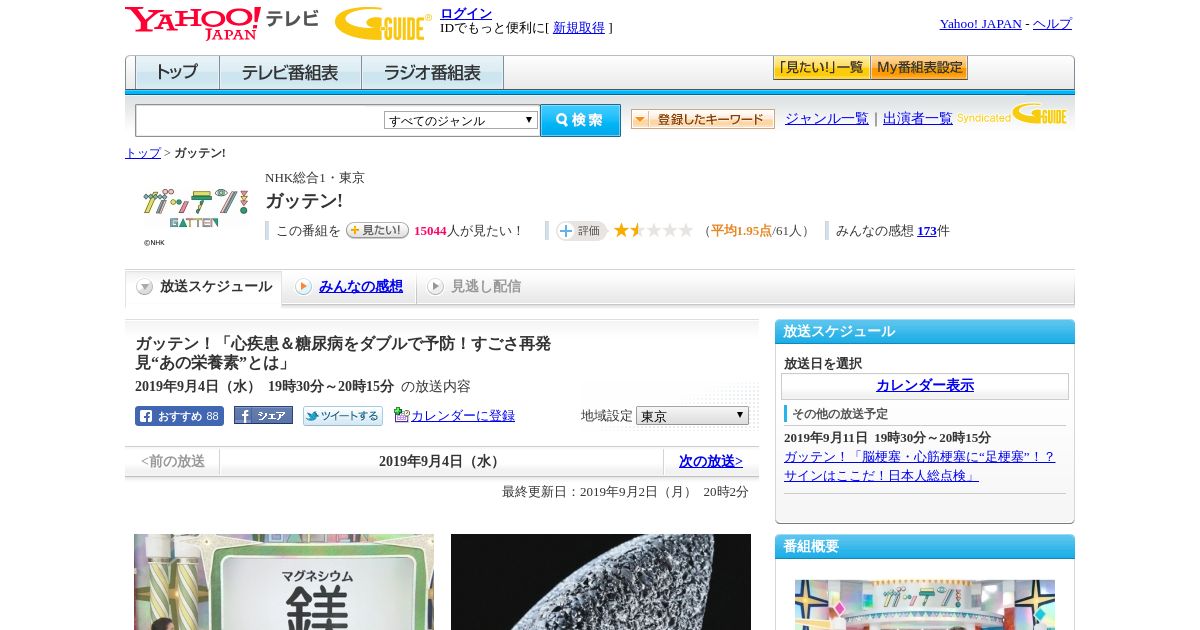Select the トップ navigation tab
This screenshot has height=630, width=1200.
[177, 73]
